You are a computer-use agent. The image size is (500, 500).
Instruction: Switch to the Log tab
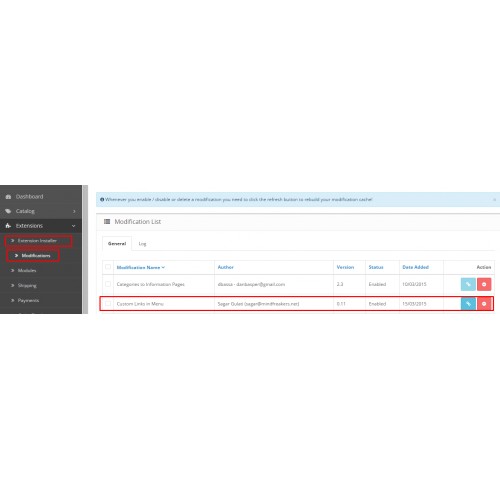pos(142,244)
